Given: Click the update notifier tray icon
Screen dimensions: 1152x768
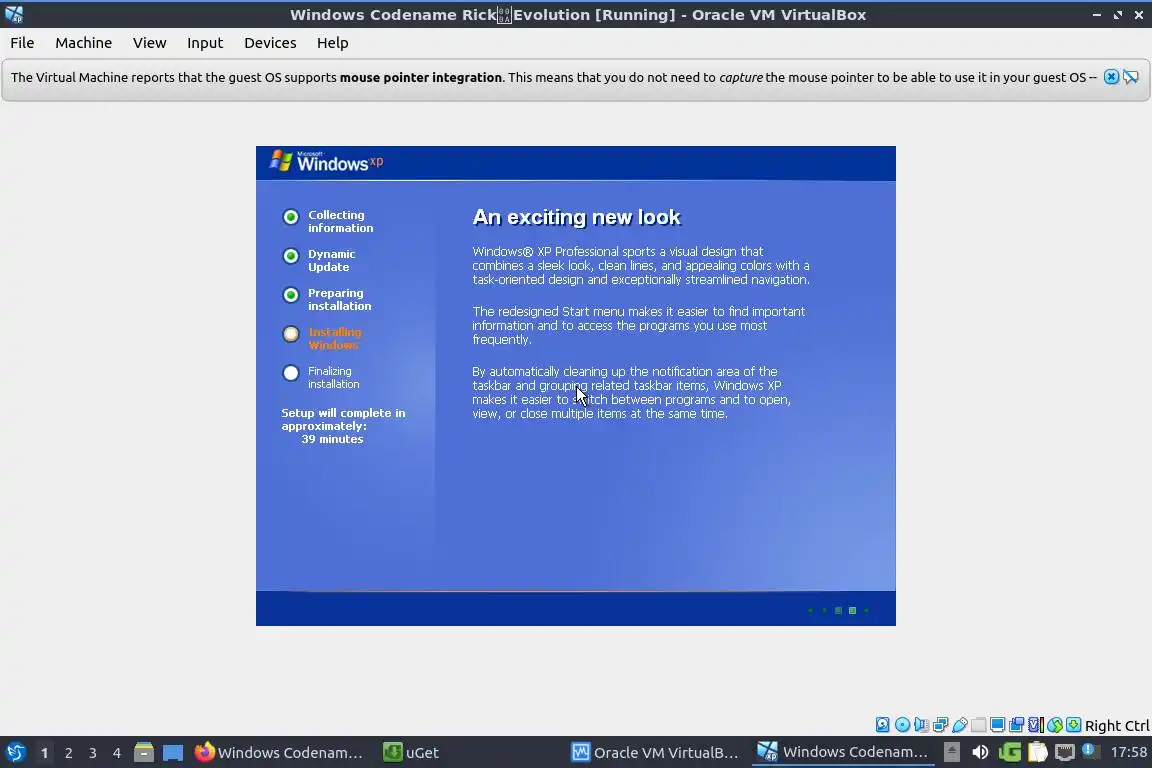Looking at the screenshot, I should pyautogui.click(x=1090, y=751).
